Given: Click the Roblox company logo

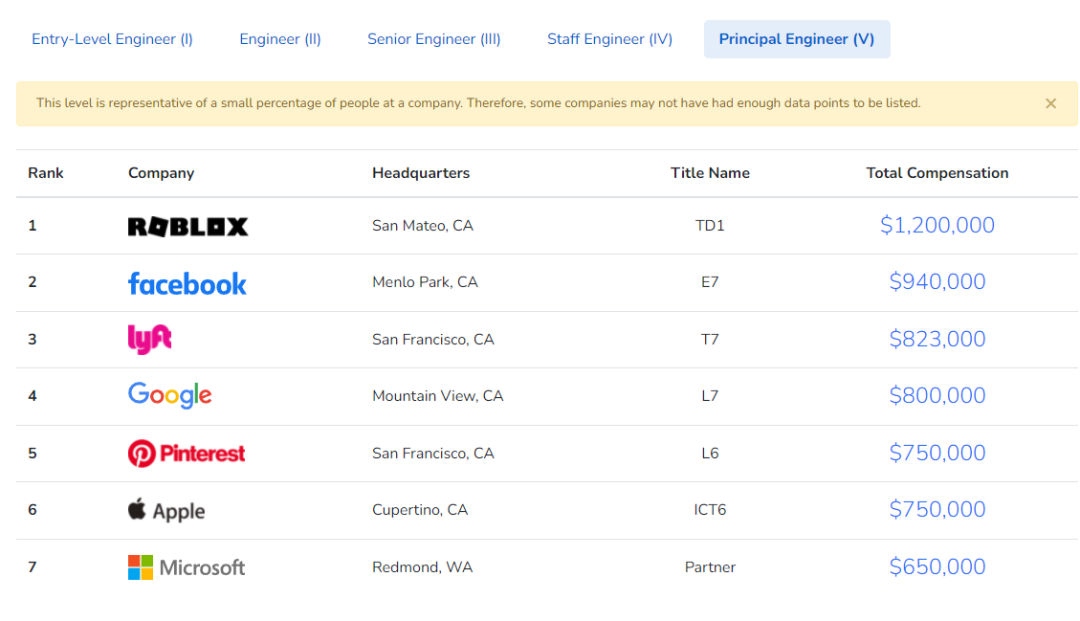Looking at the screenshot, I should [188, 226].
